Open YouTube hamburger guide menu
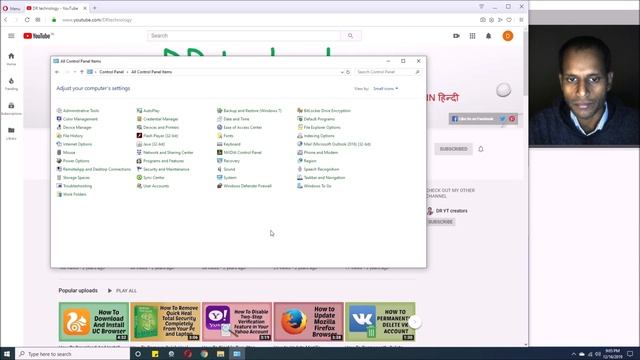This screenshot has width=640, height=360. pos(11,36)
